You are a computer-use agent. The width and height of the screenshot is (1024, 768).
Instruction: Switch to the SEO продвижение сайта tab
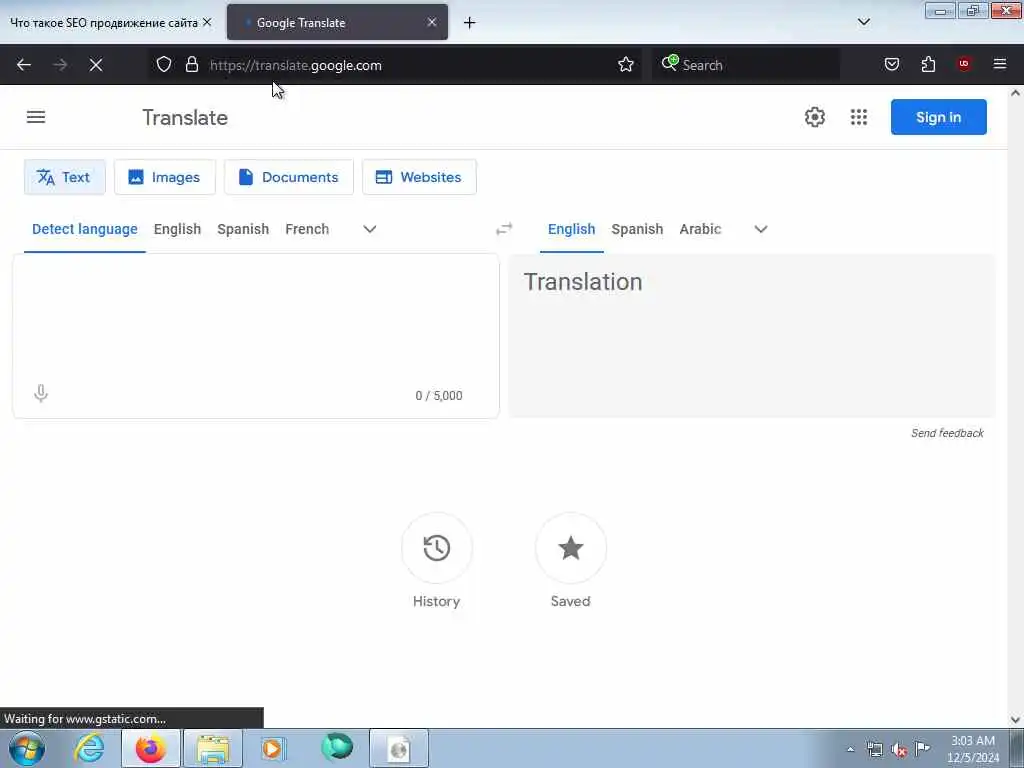pyautogui.click(x=103, y=23)
